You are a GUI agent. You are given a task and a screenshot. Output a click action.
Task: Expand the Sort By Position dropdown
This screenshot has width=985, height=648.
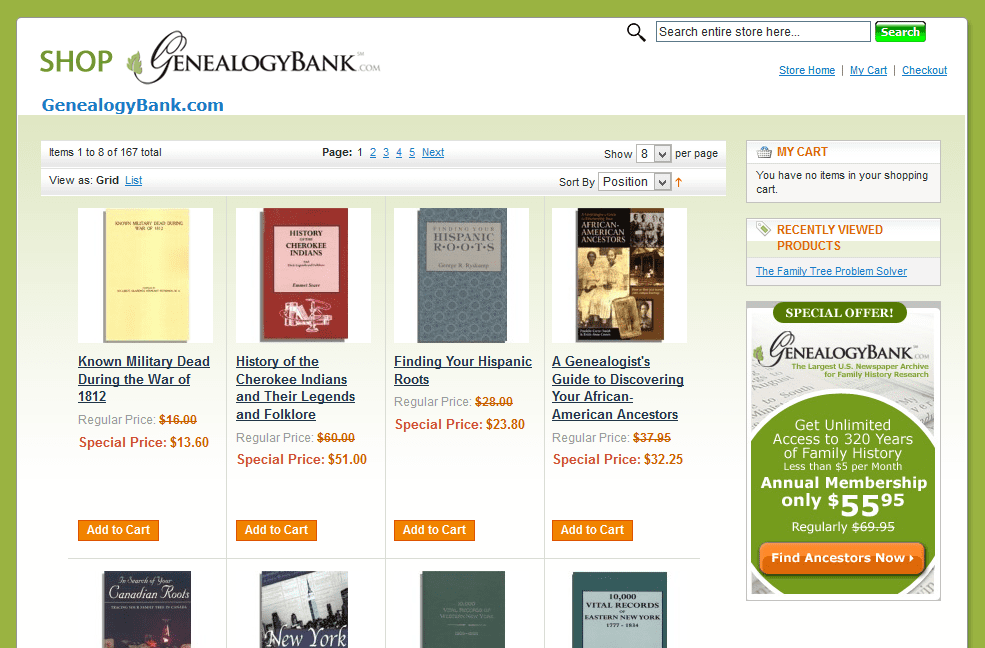pos(634,182)
